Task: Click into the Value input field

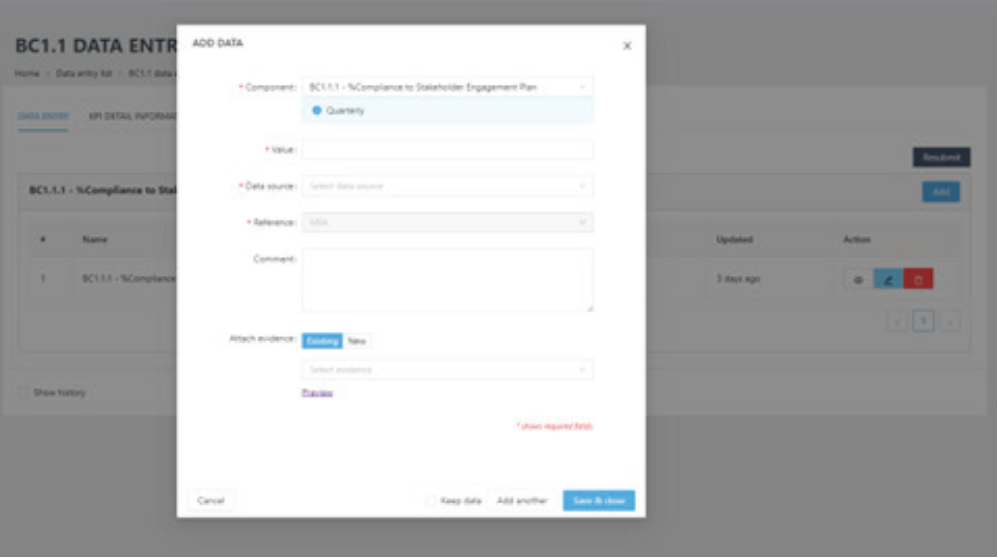Action: [447, 150]
